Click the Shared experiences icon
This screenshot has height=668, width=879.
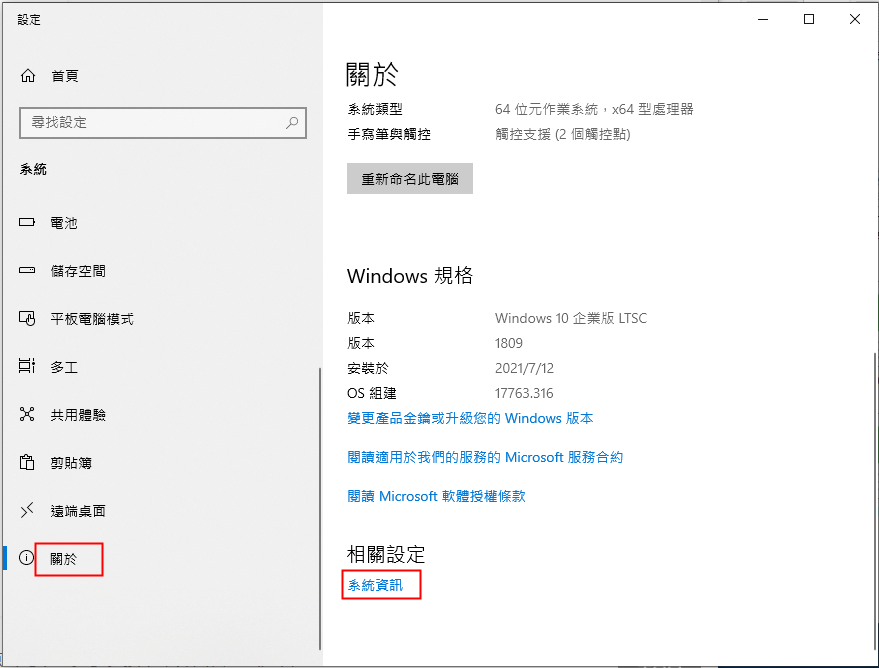27,415
